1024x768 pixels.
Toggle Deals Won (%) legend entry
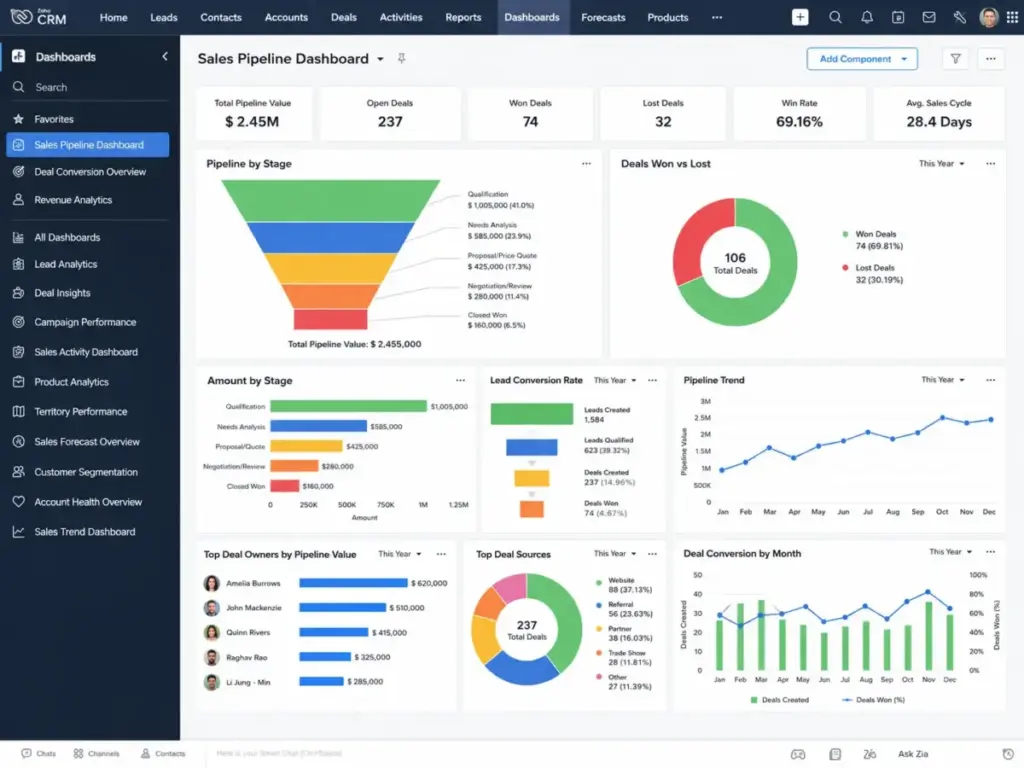pyautogui.click(x=874, y=700)
